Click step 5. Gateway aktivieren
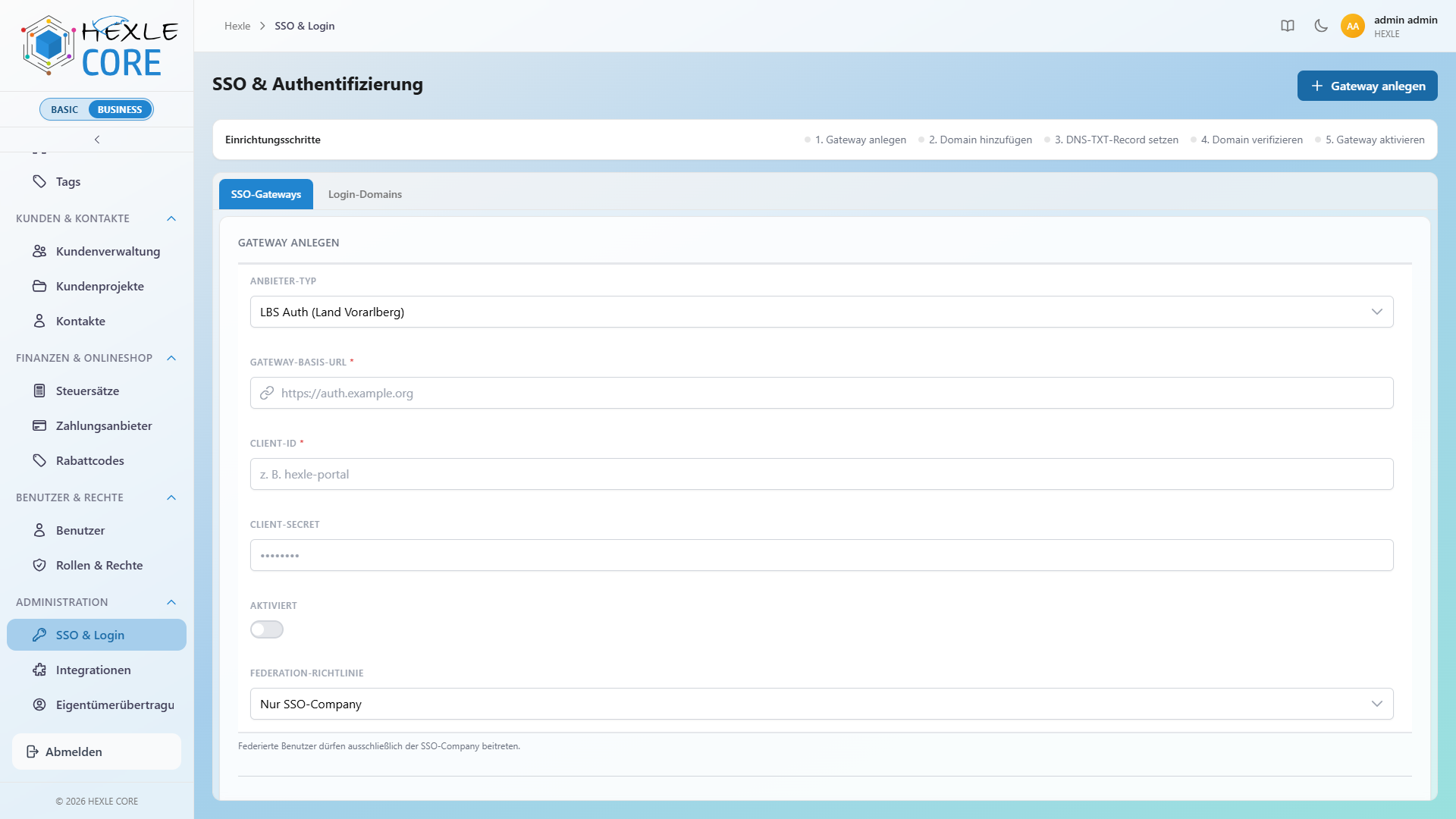This screenshot has height=819, width=1456. pos(1370,140)
